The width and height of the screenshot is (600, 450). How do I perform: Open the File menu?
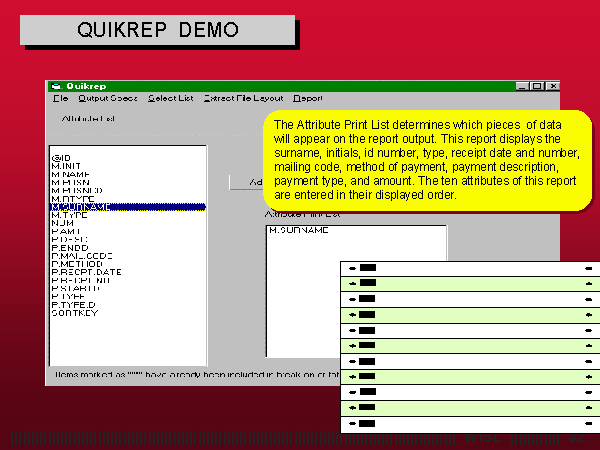(x=60, y=98)
